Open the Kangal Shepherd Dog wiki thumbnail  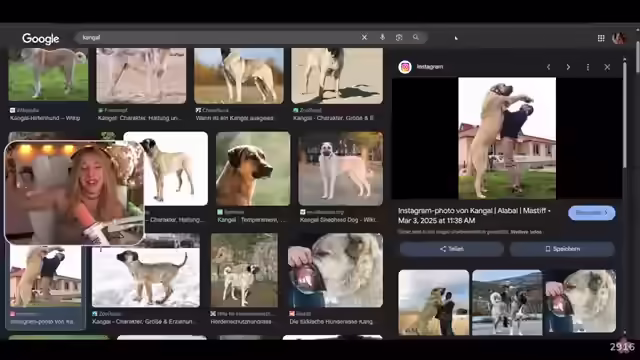pos(340,168)
